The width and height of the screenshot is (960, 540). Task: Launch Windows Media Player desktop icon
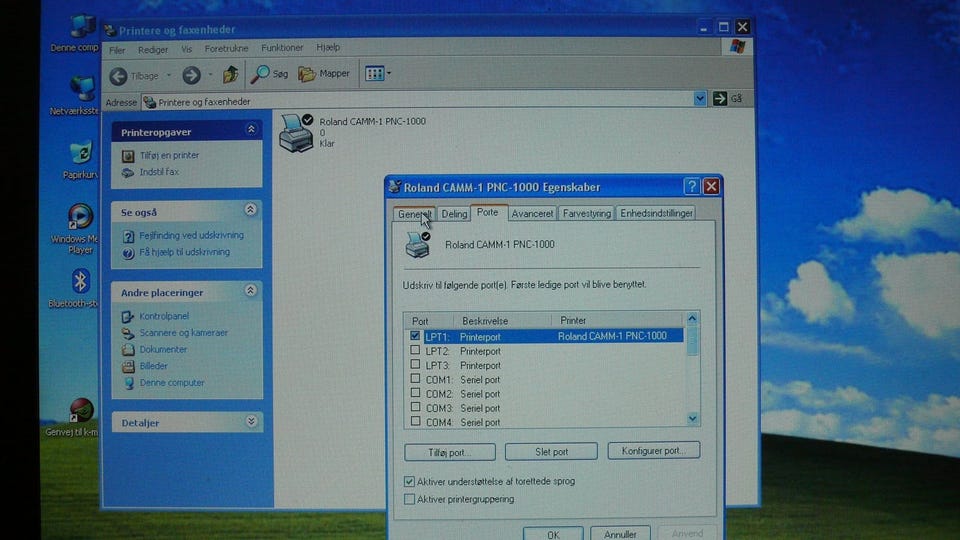[80, 217]
